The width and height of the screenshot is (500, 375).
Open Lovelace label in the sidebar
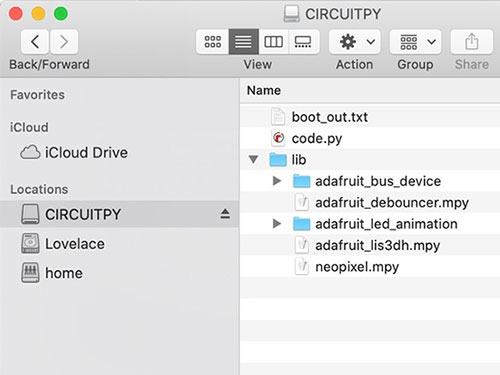pyautogui.click(x=75, y=244)
